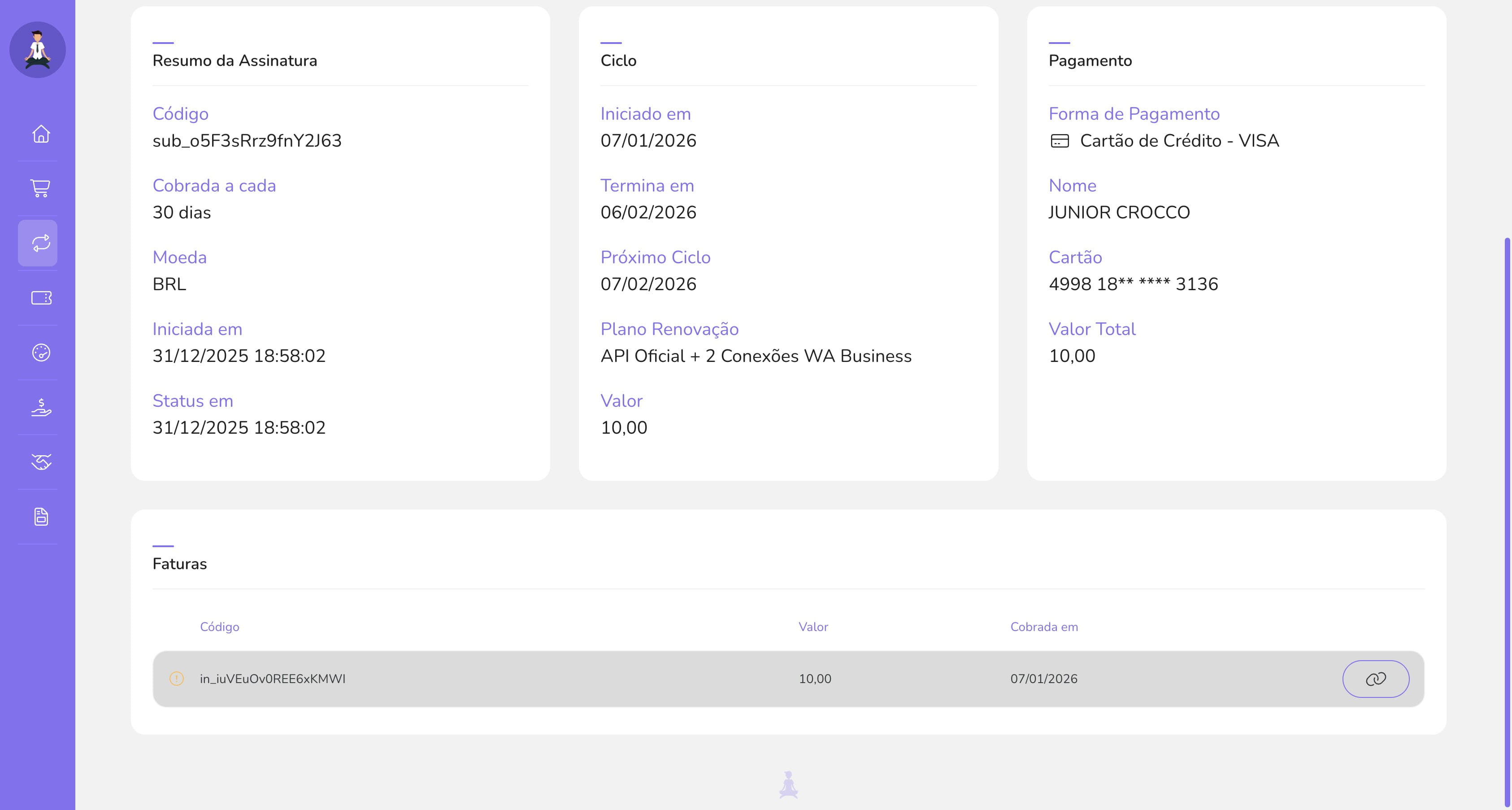
Task: Click the Ciclo card heading
Action: pyautogui.click(x=618, y=61)
